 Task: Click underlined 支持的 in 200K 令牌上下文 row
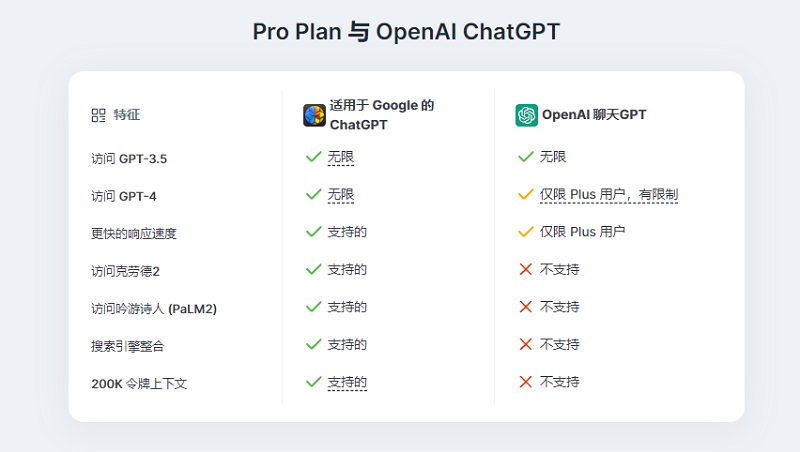pyautogui.click(x=347, y=383)
